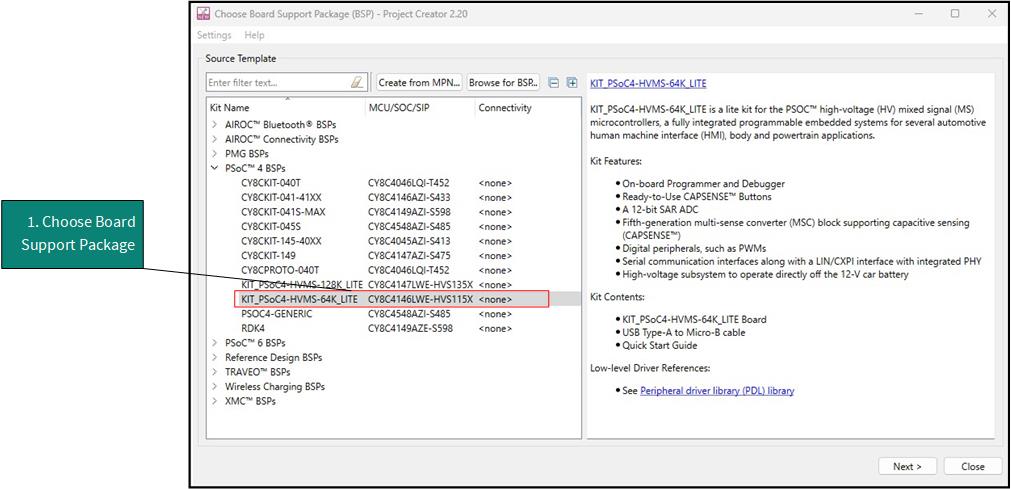Click Browse for BSP button
1011x489 pixels.
(504, 83)
